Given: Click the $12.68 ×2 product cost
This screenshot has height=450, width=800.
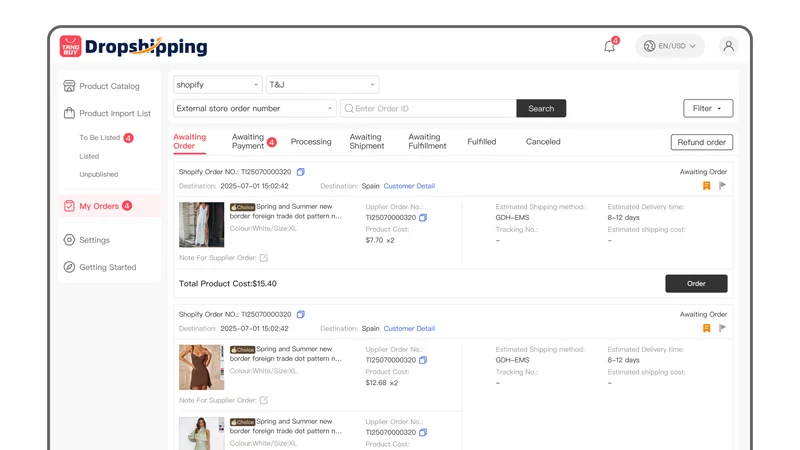Looking at the screenshot, I should 382,383.
